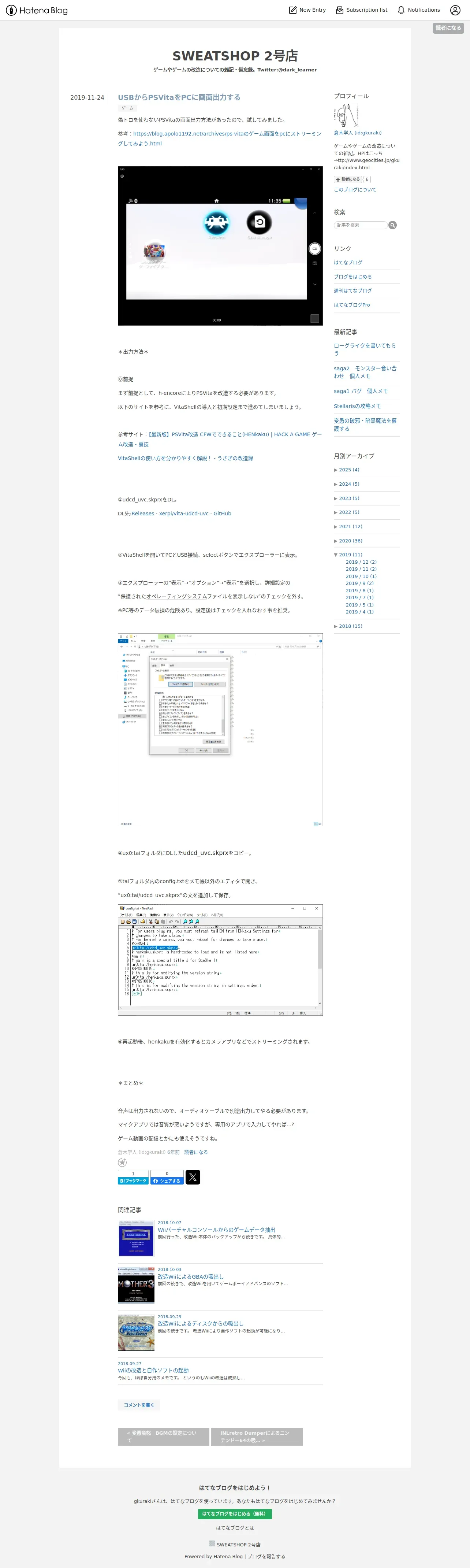The image size is (470, 1568).
Task: Click the ゲーム category tag
Action: [128, 108]
